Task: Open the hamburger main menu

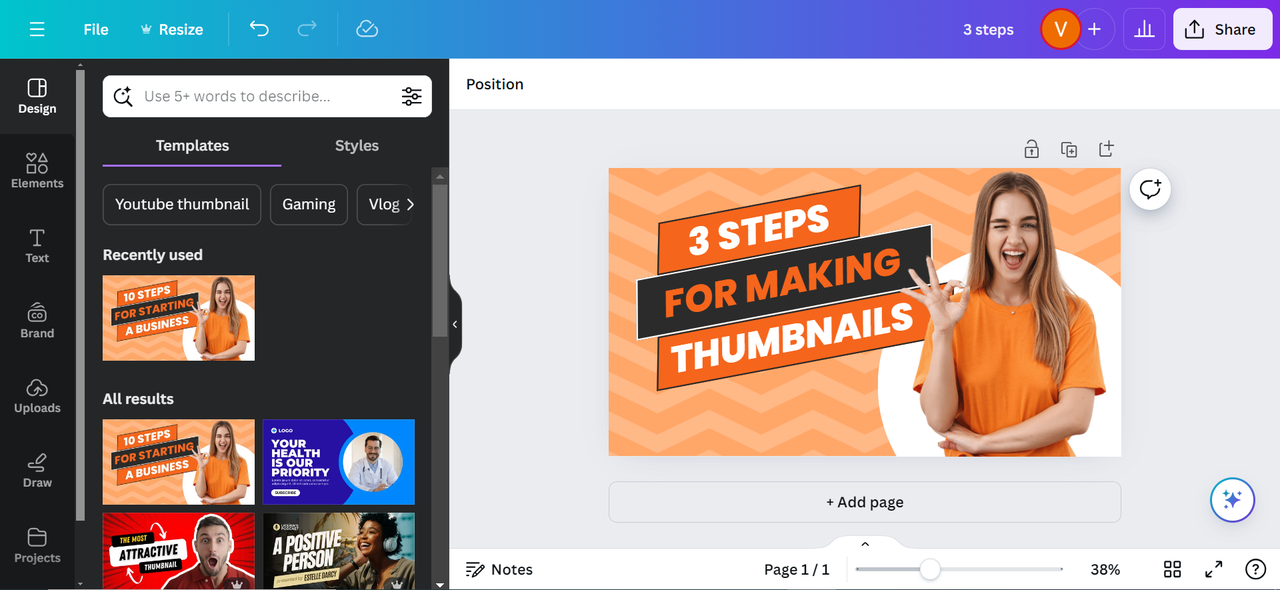Action: click(x=37, y=29)
